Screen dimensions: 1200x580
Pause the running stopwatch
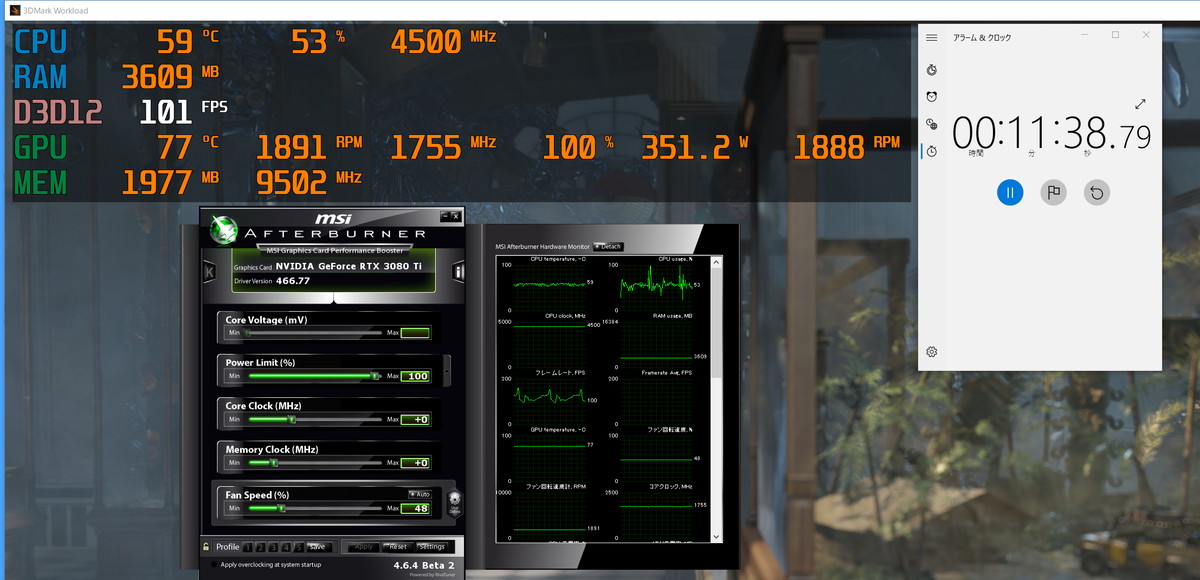pos(1010,192)
